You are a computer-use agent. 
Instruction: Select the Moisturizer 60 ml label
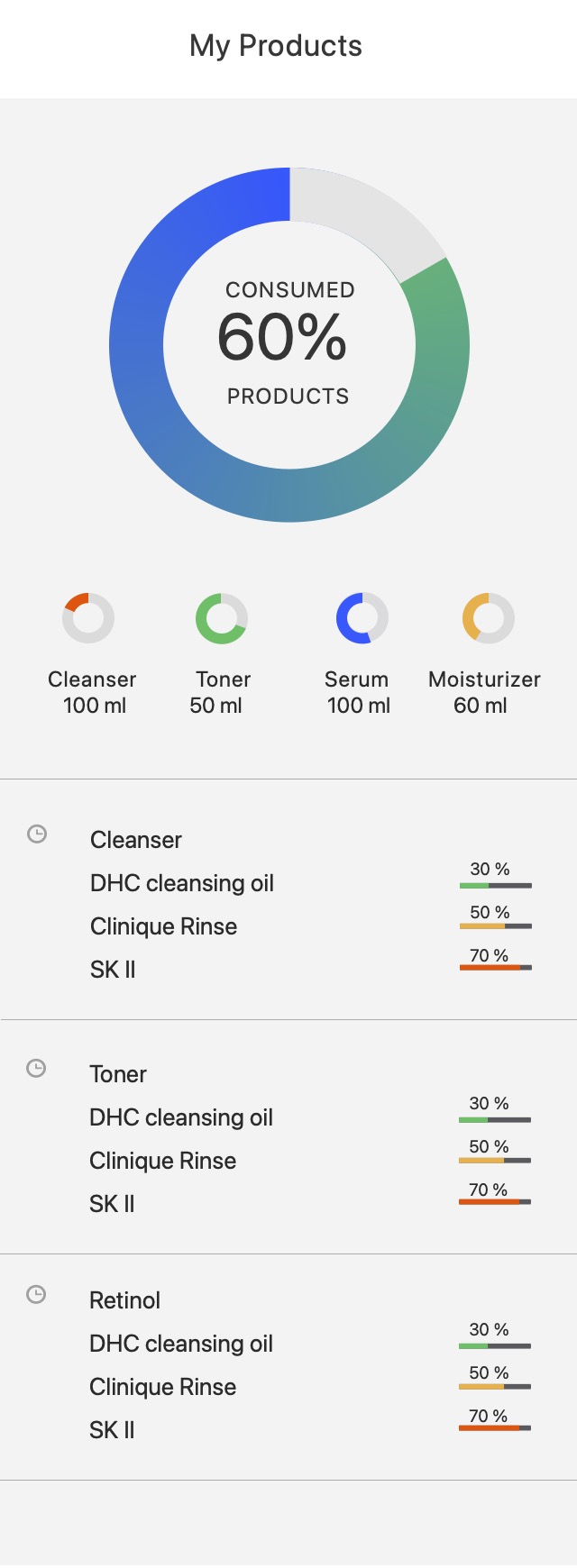(484, 692)
